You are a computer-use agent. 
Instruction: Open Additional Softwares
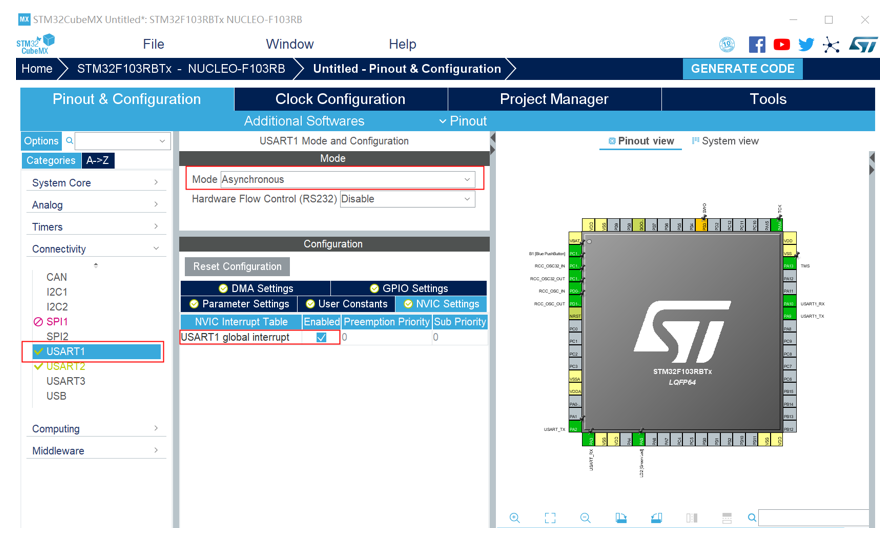coord(304,121)
